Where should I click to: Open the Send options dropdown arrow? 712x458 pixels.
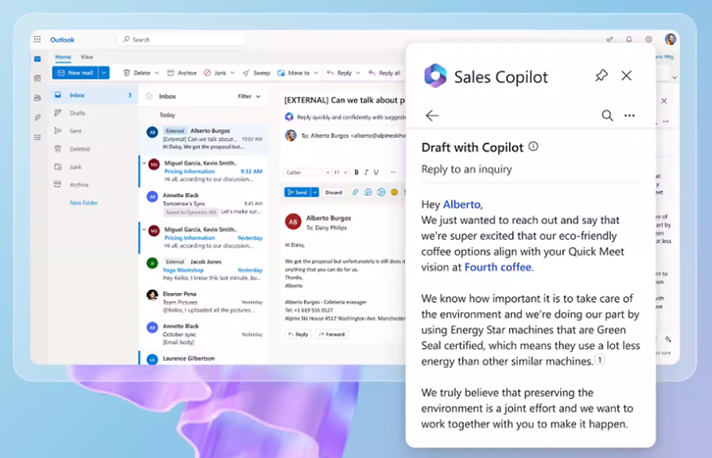coord(315,192)
